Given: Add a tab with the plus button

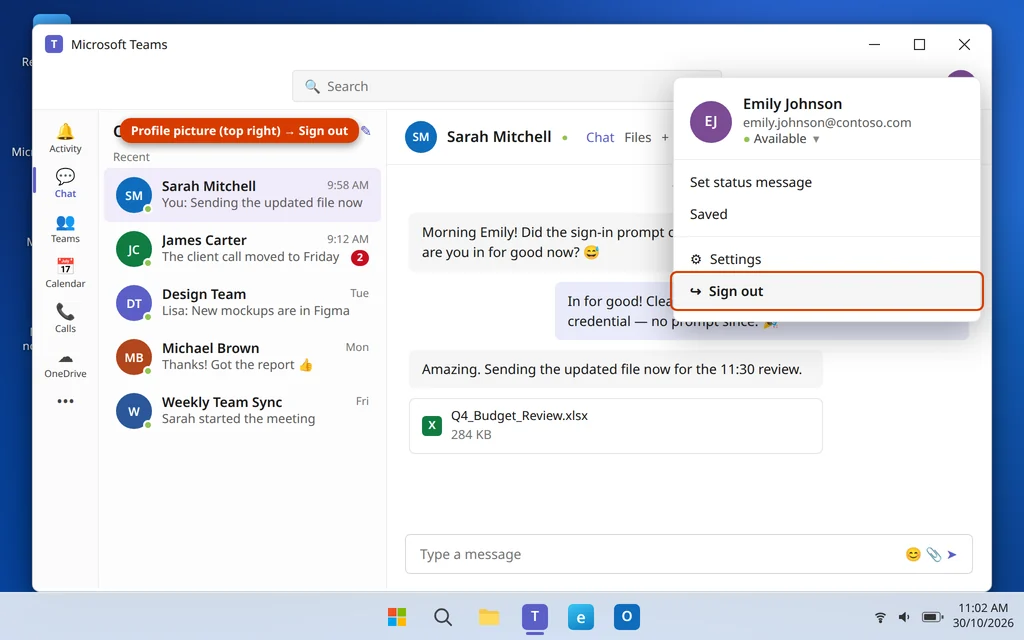Looking at the screenshot, I should click(665, 137).
